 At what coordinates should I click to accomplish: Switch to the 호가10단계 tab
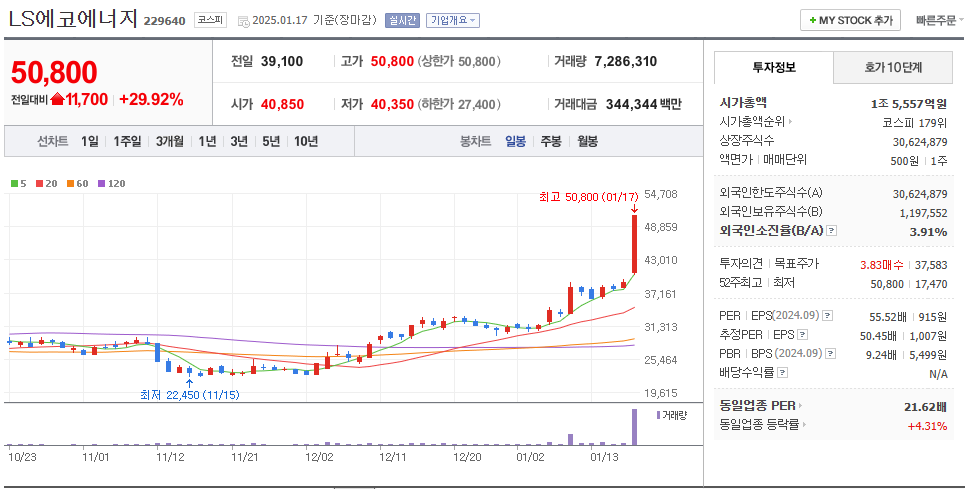[x=893, y=67]
